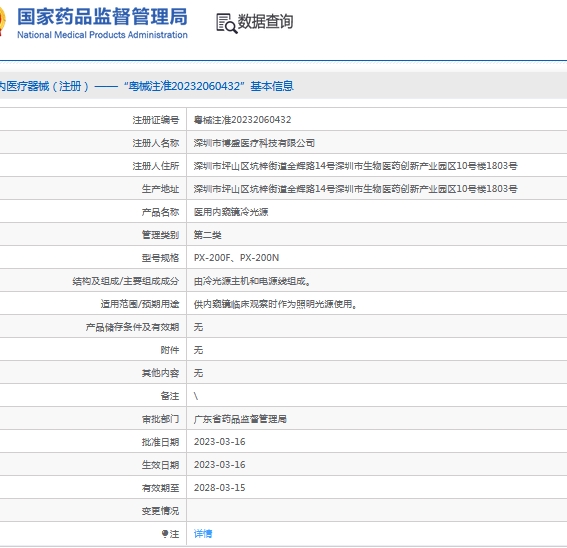Click the 审批部门 label

pos(160,419)
